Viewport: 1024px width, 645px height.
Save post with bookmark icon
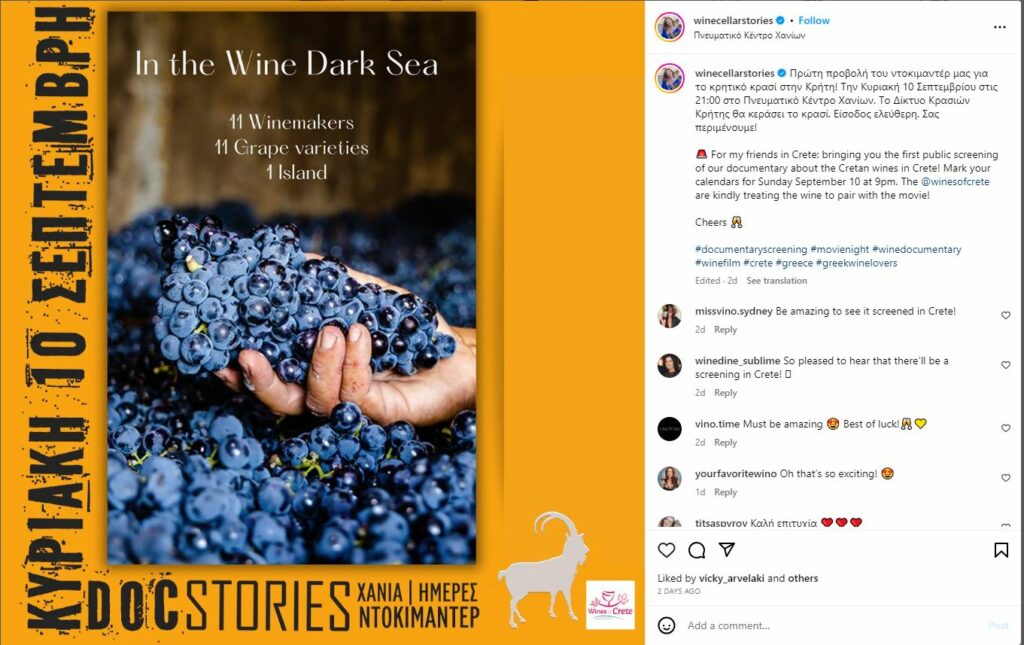click(x=1000, y=550)
